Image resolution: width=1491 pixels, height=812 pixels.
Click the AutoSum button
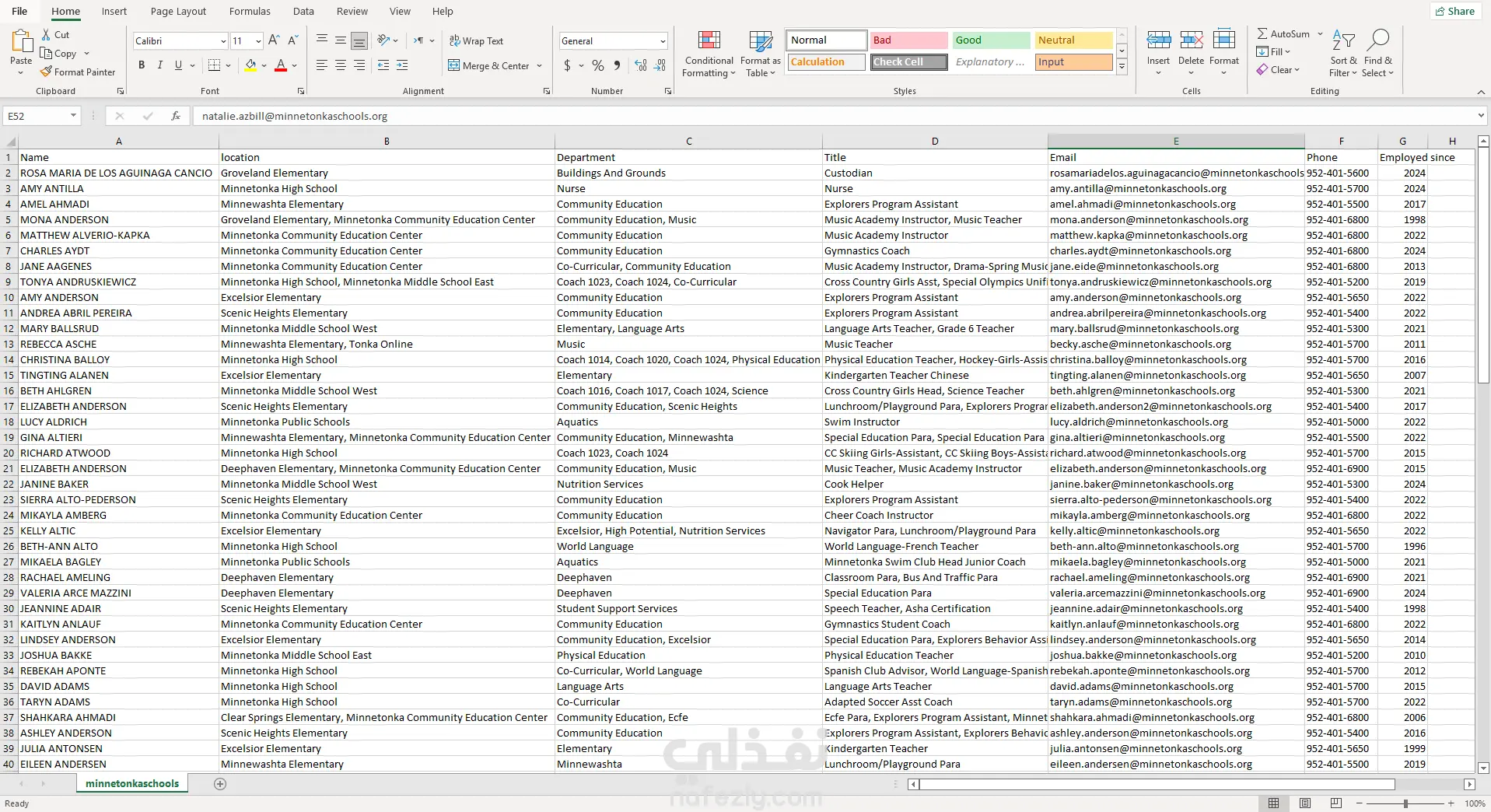coord(1283,34)
